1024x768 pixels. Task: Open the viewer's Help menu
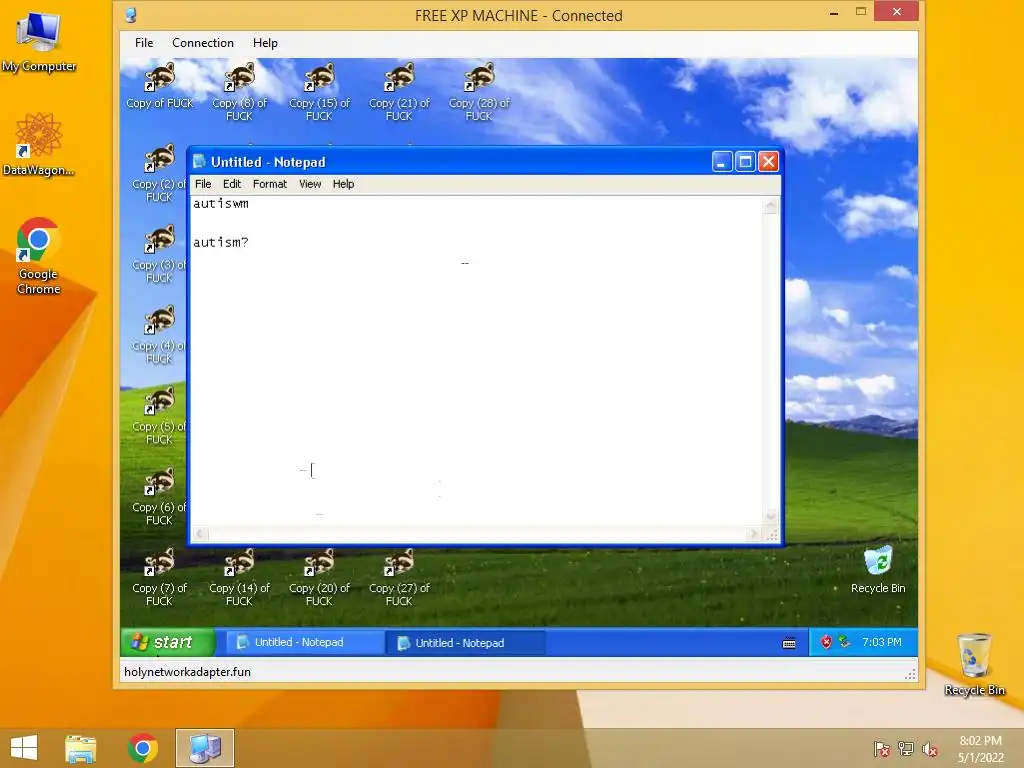pyautogui.click(x=265, y=43)
